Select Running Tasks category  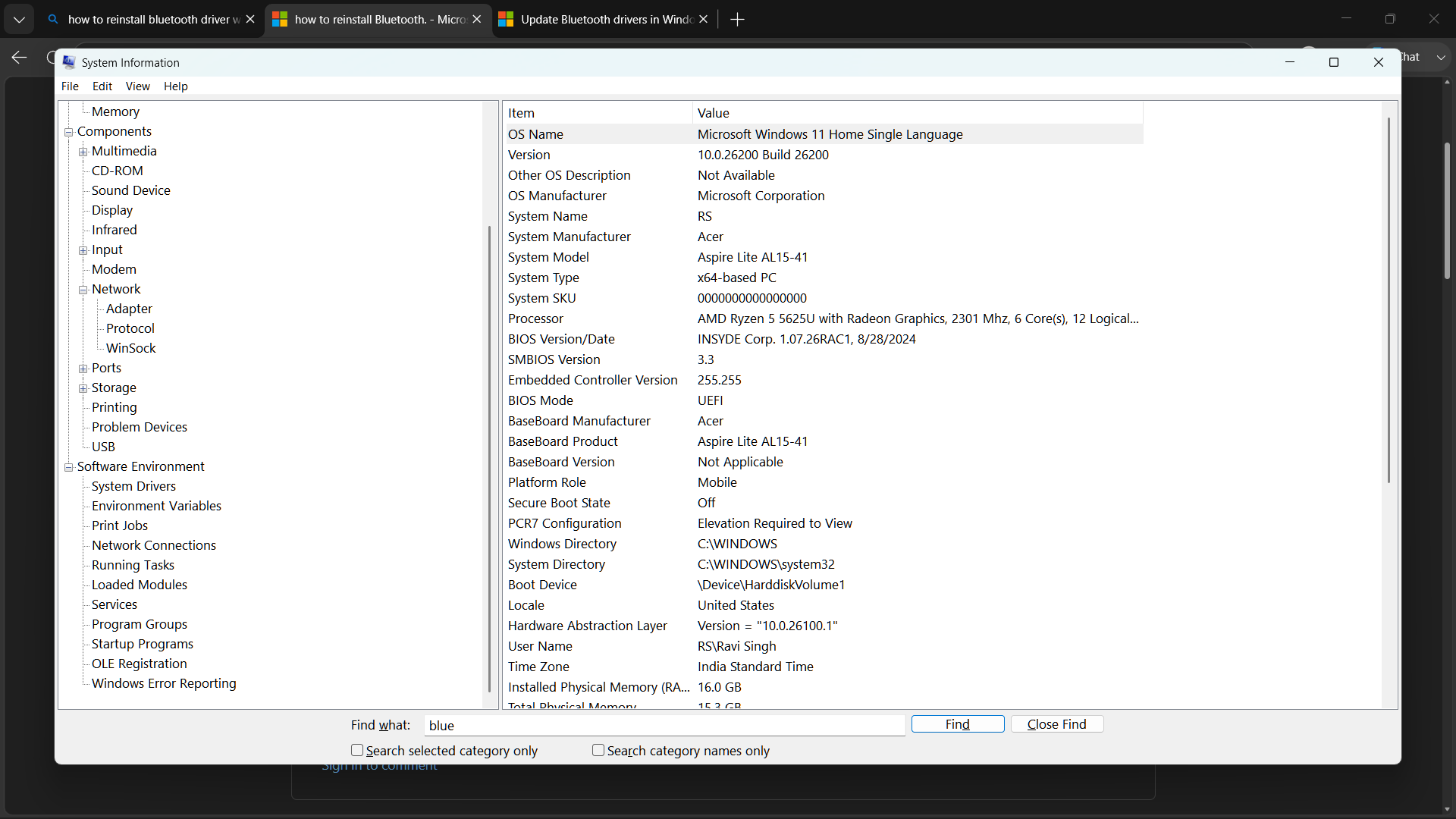click(x=133, y=565)
